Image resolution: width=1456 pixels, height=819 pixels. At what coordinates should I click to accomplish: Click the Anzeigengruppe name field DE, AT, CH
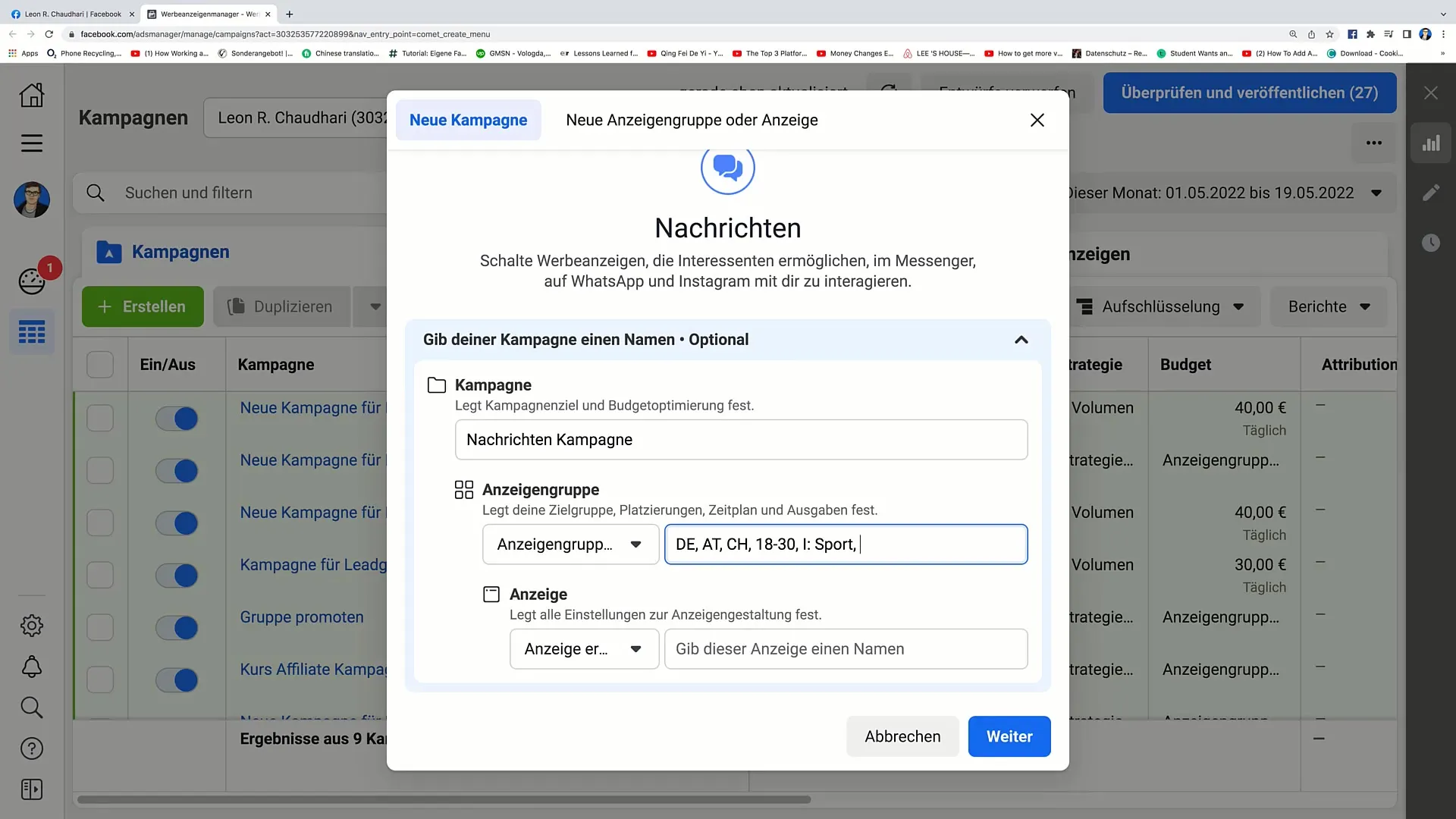(846, 544)
